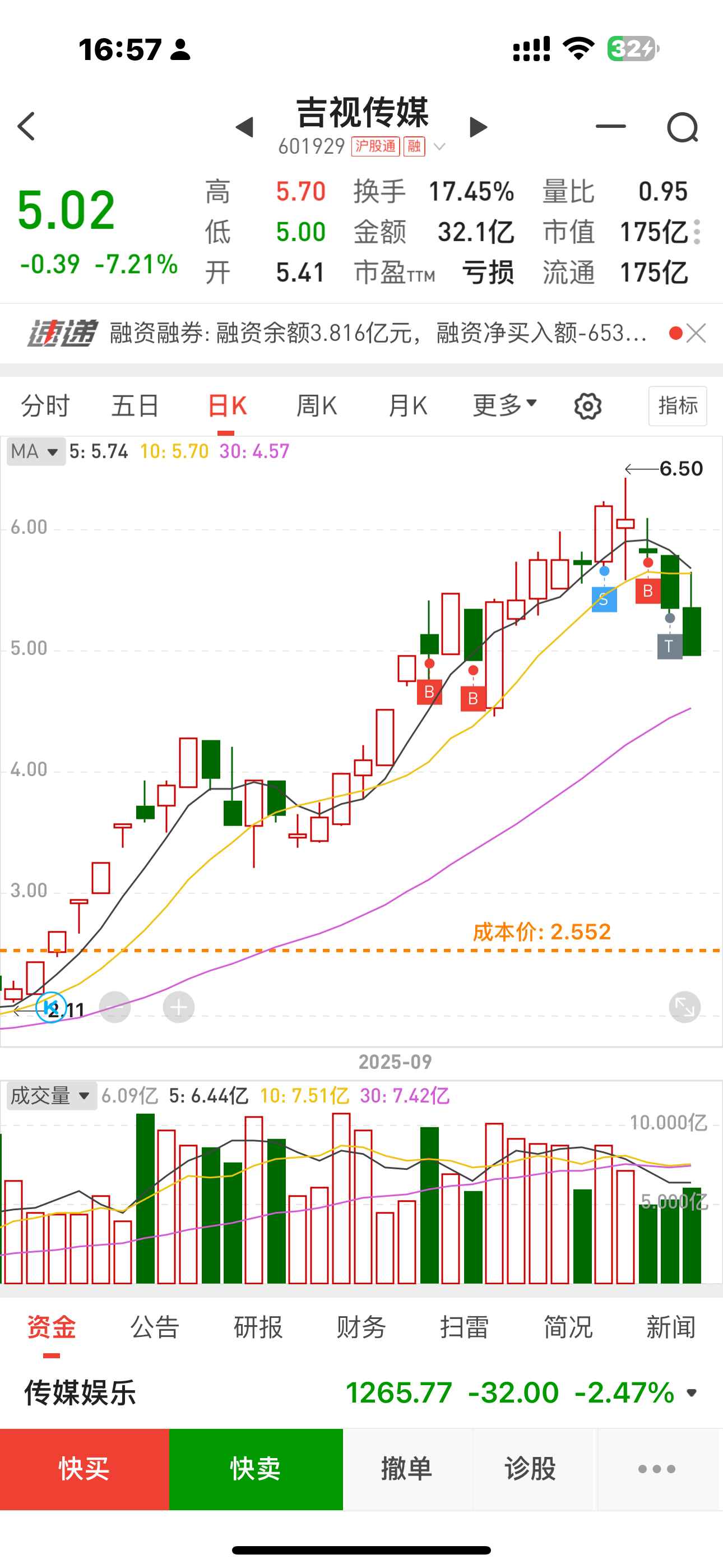Tap the back arrow icon

(26, 127)
